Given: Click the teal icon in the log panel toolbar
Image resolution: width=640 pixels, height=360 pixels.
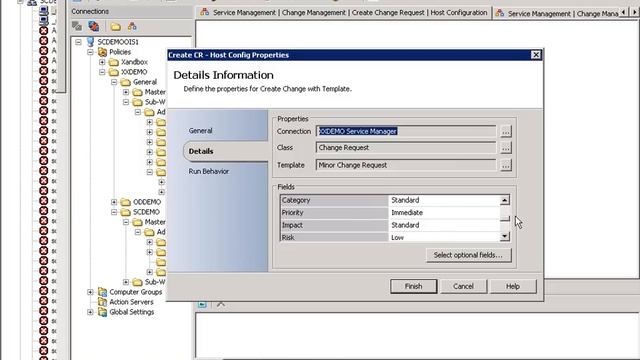Looking at the screenshot, I should [202, 304].
